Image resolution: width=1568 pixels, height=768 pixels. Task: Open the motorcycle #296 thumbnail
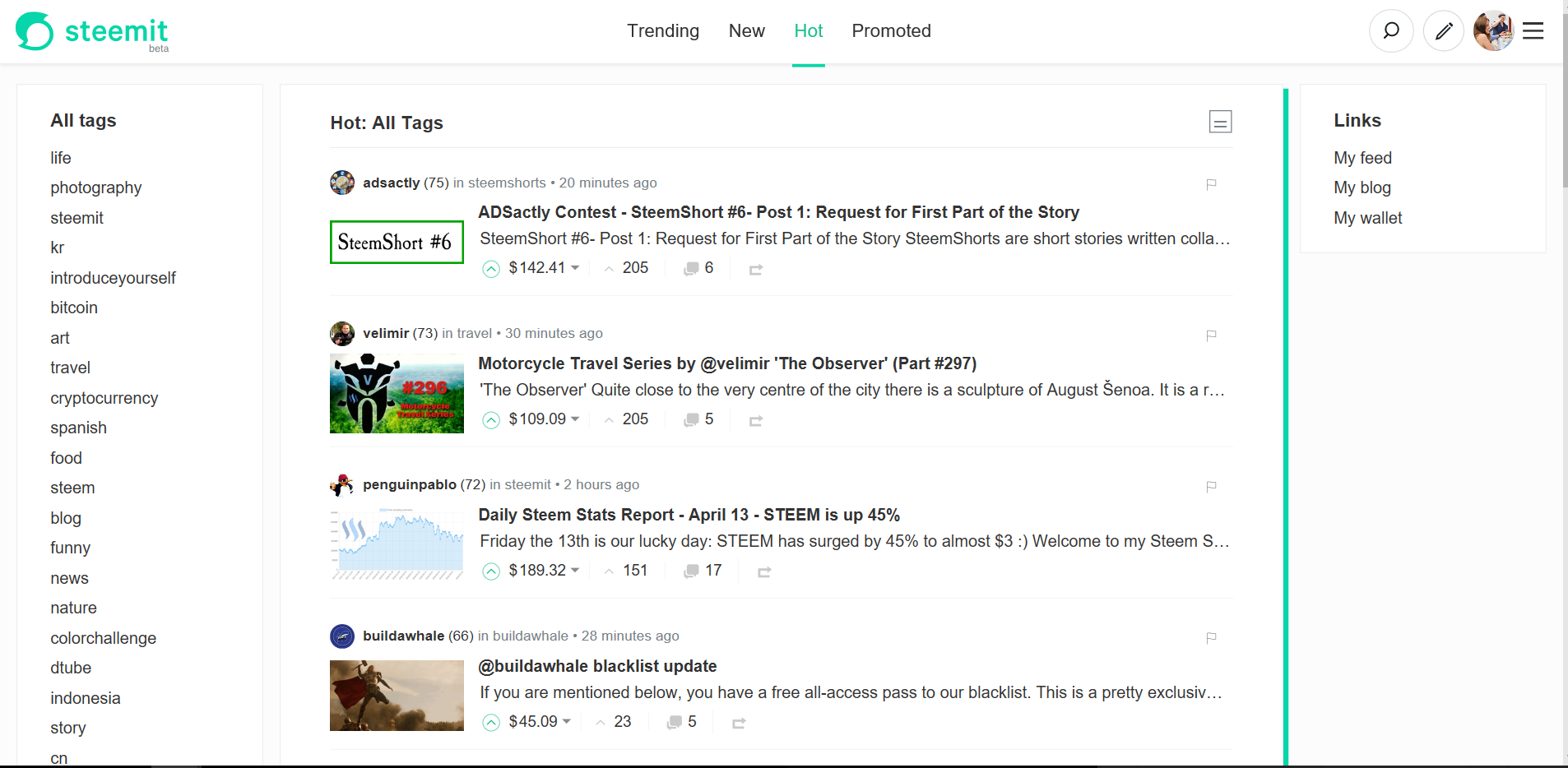tap(397, 393)
